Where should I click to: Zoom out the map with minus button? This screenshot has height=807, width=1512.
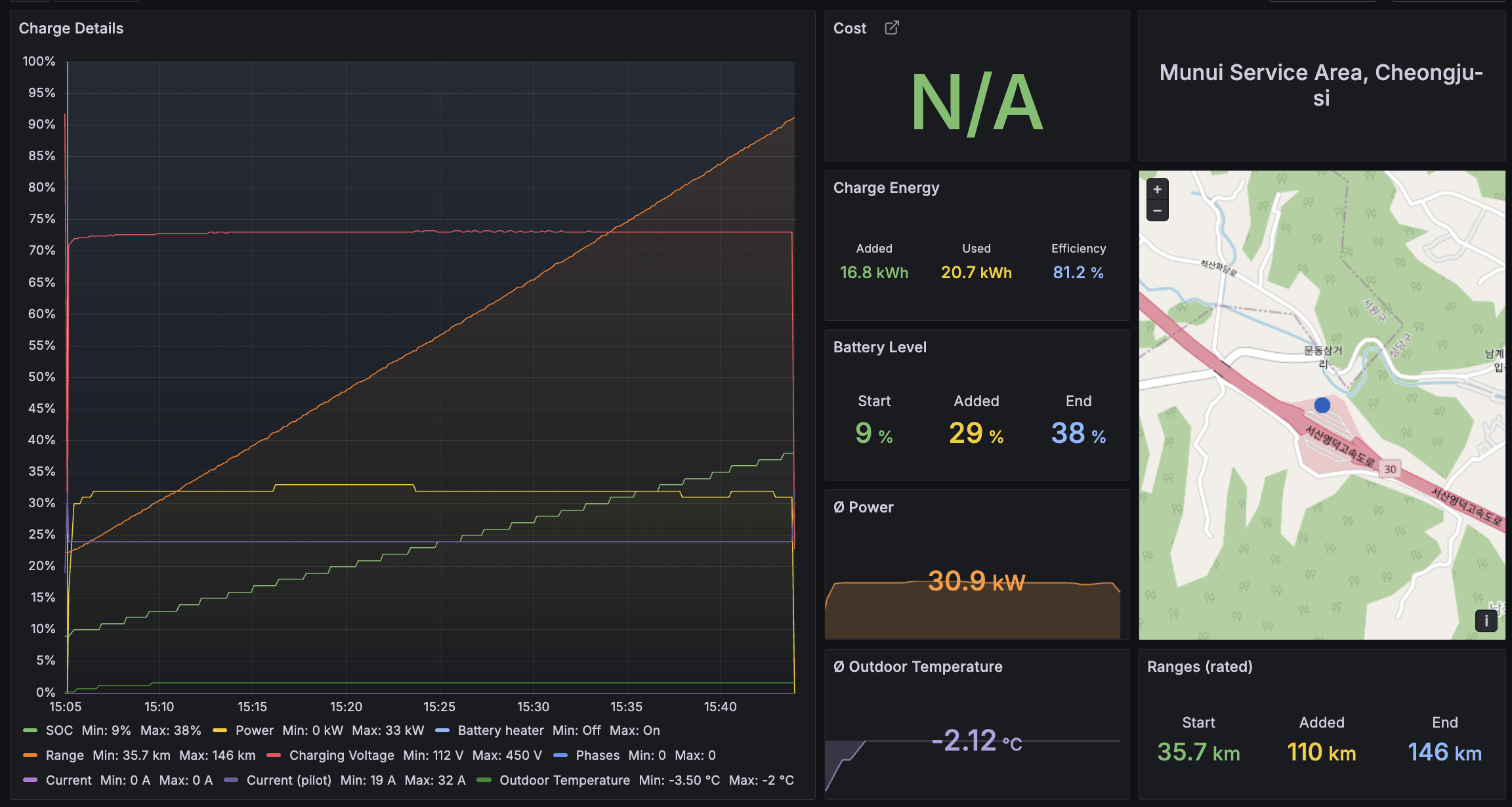coord(1157,211)
